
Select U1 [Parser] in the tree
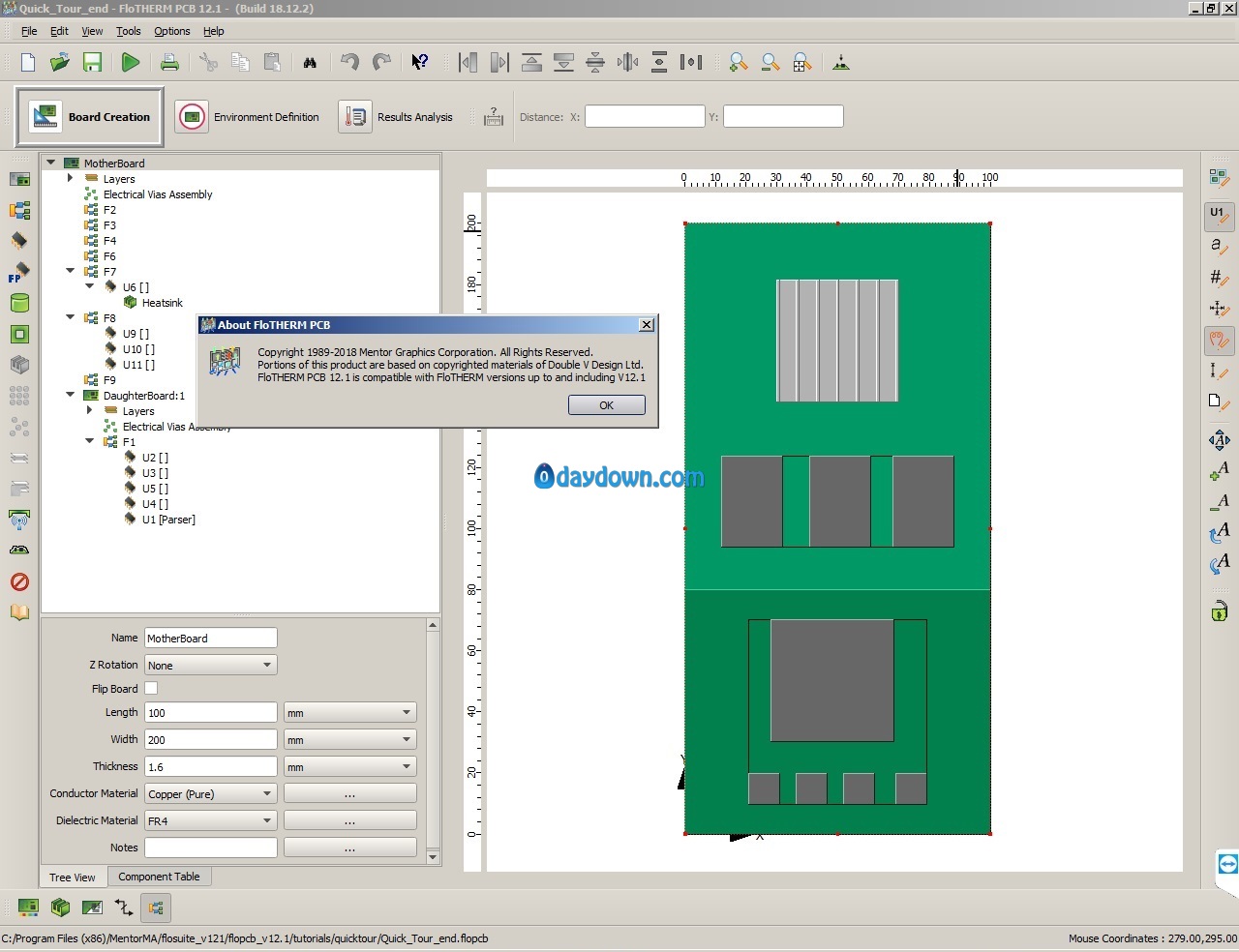(x=168, y=520)
